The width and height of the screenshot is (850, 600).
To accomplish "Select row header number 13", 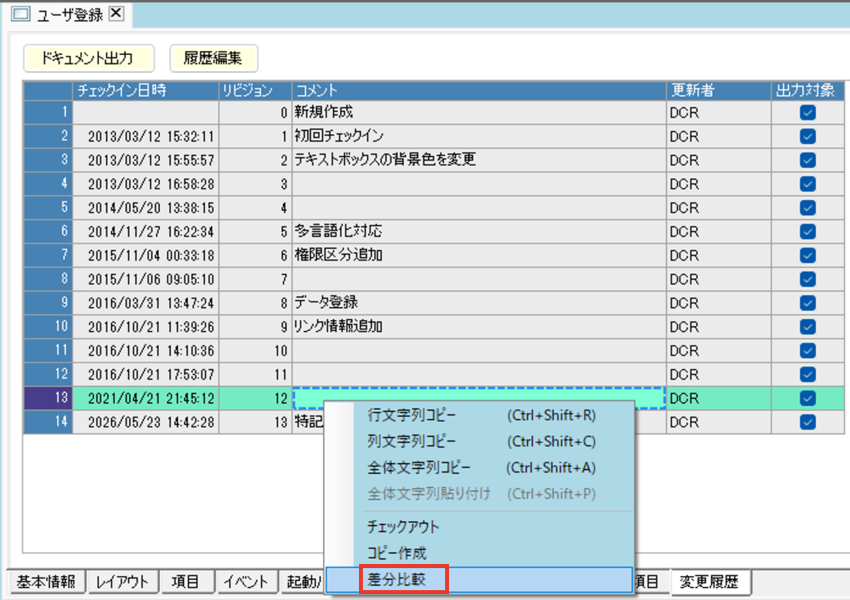I will pos(48,398).
